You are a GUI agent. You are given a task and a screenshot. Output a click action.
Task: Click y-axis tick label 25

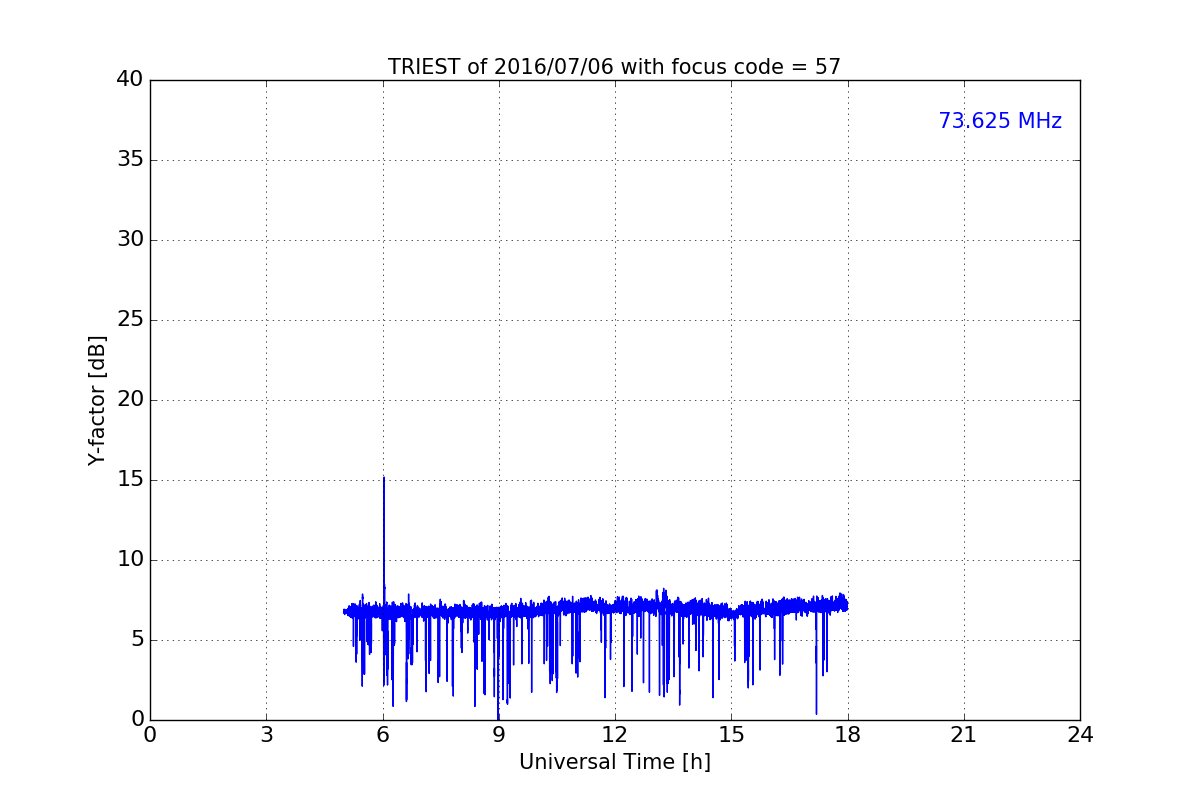click(130, 320)
